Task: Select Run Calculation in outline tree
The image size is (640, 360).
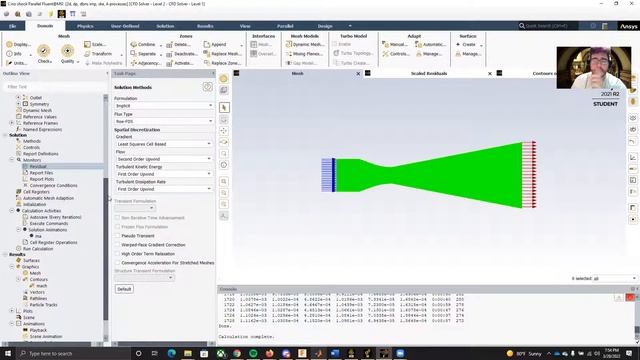Action: click(38, 249)
